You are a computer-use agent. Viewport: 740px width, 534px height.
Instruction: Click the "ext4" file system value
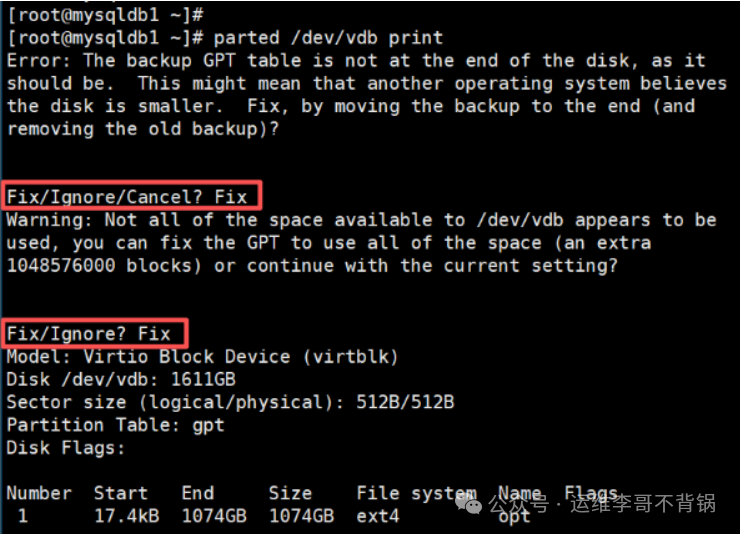pyautogui.click(x=378, y=516)
